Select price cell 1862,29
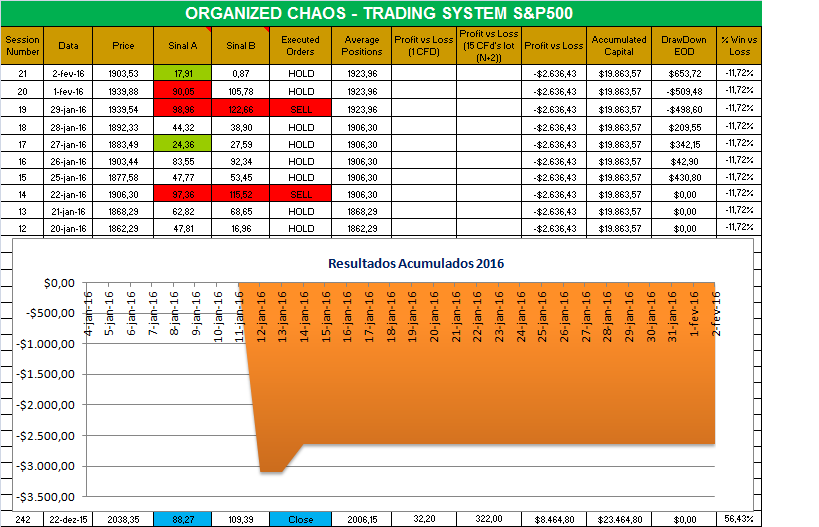 coord(123,228)
